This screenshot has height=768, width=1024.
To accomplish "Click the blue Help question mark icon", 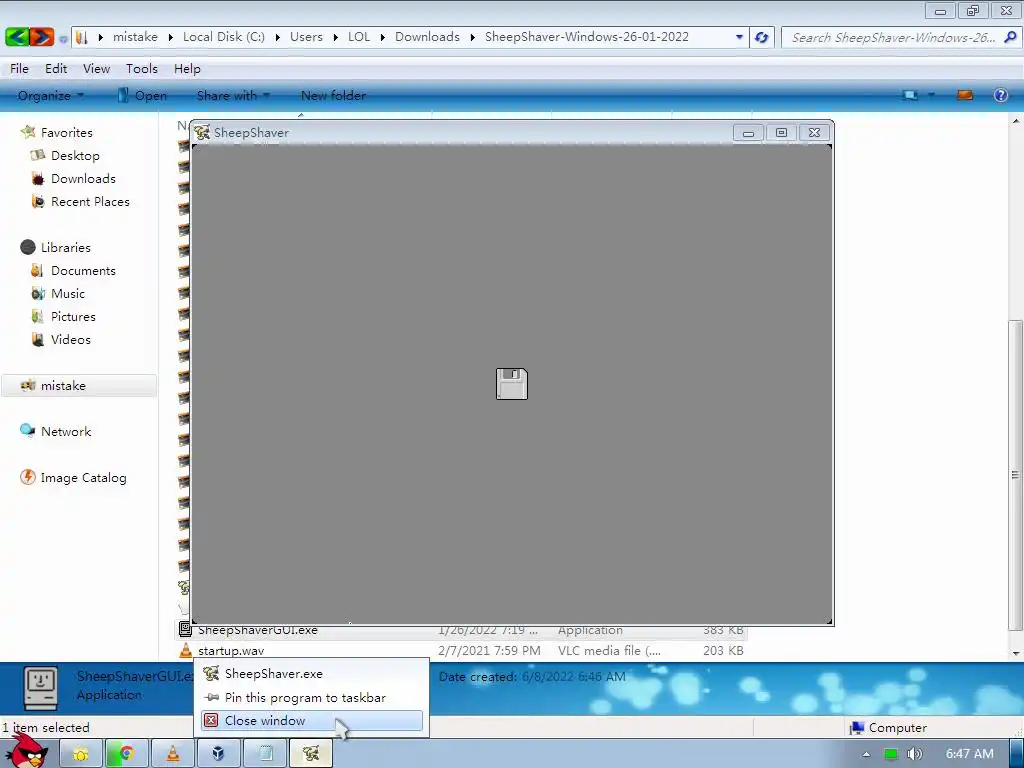I will coord(1000,95).
